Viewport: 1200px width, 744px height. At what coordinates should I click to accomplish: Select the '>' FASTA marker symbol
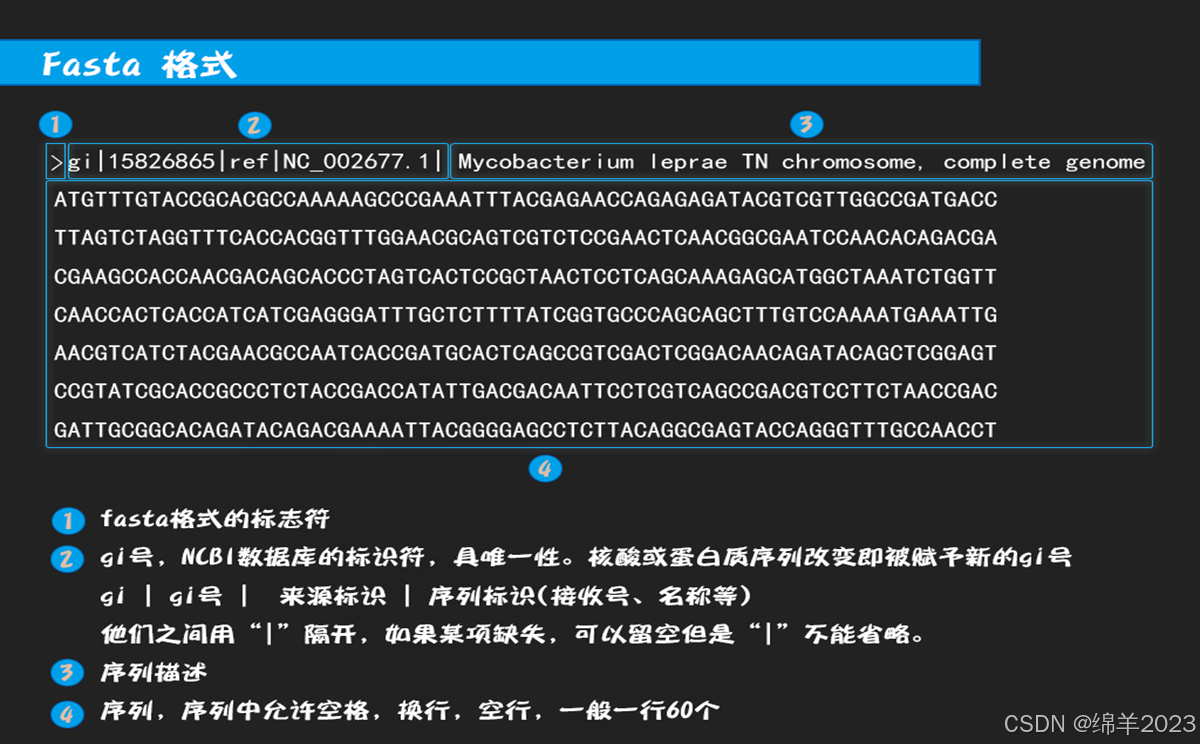coord(57,161)
